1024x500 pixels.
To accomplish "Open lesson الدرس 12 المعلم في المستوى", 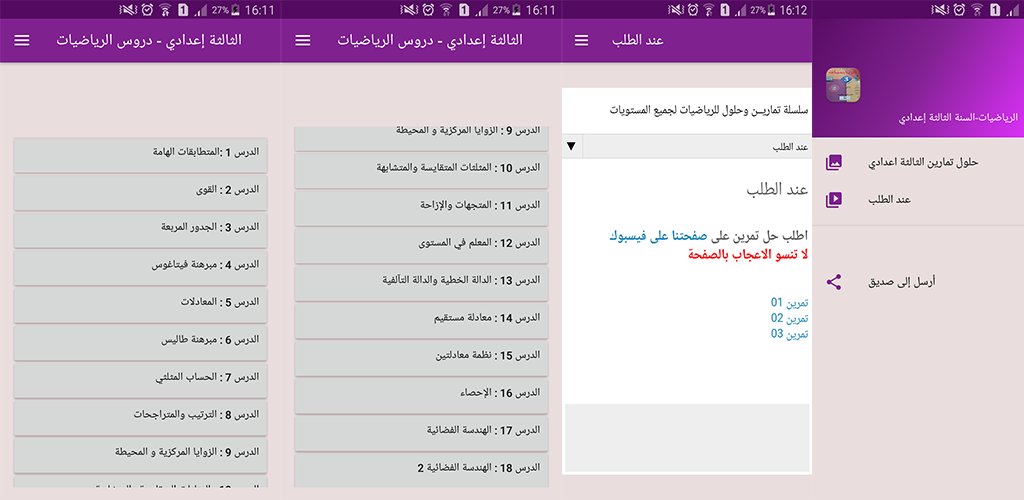I will tap(422, 245).
